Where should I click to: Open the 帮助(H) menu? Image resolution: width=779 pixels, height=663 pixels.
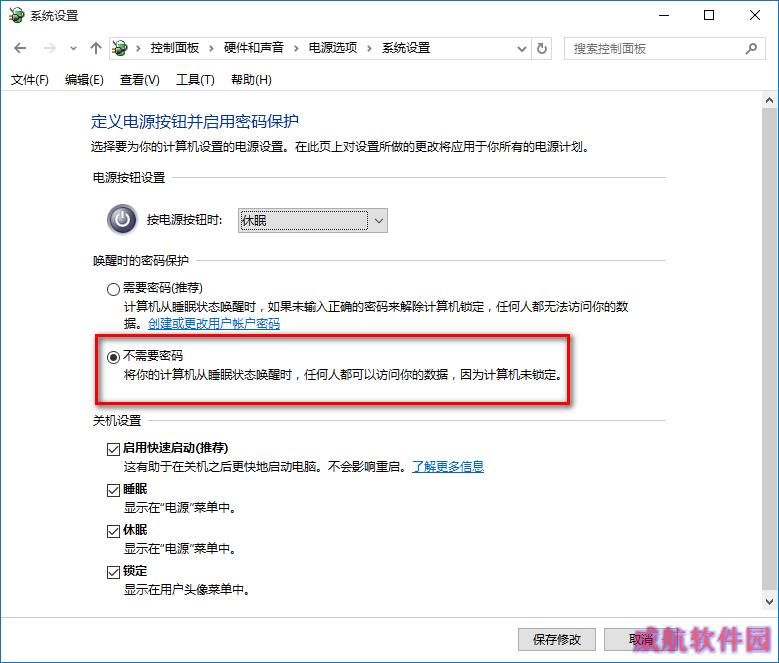251,79
